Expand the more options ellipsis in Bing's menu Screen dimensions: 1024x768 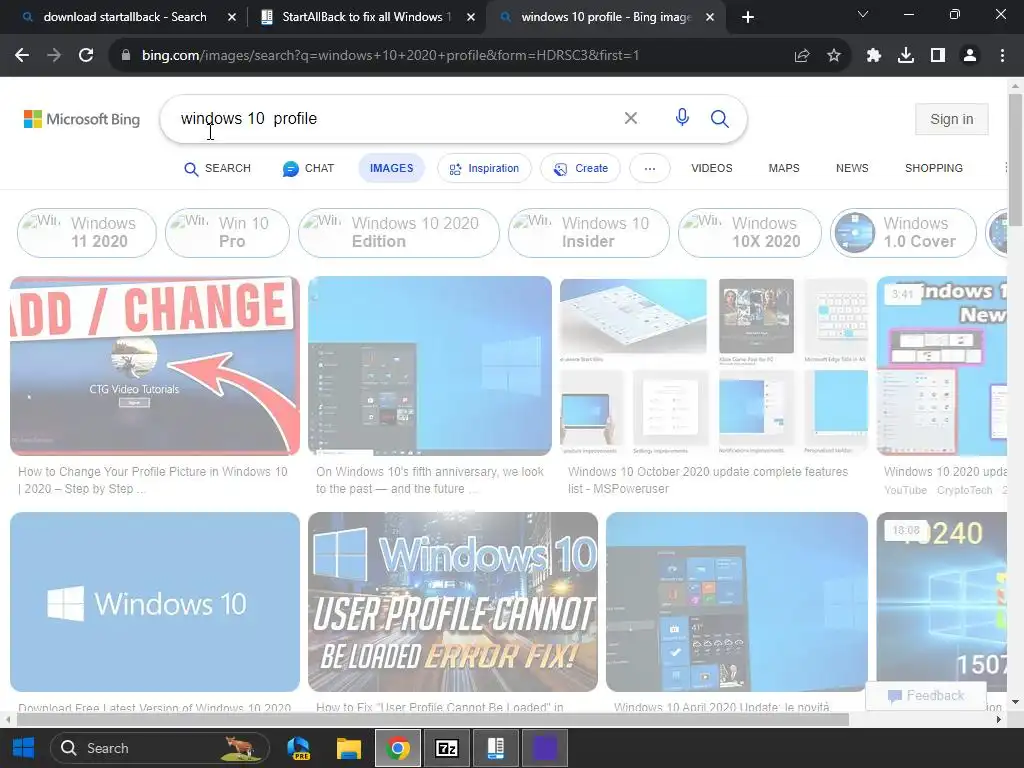(650, 168)
